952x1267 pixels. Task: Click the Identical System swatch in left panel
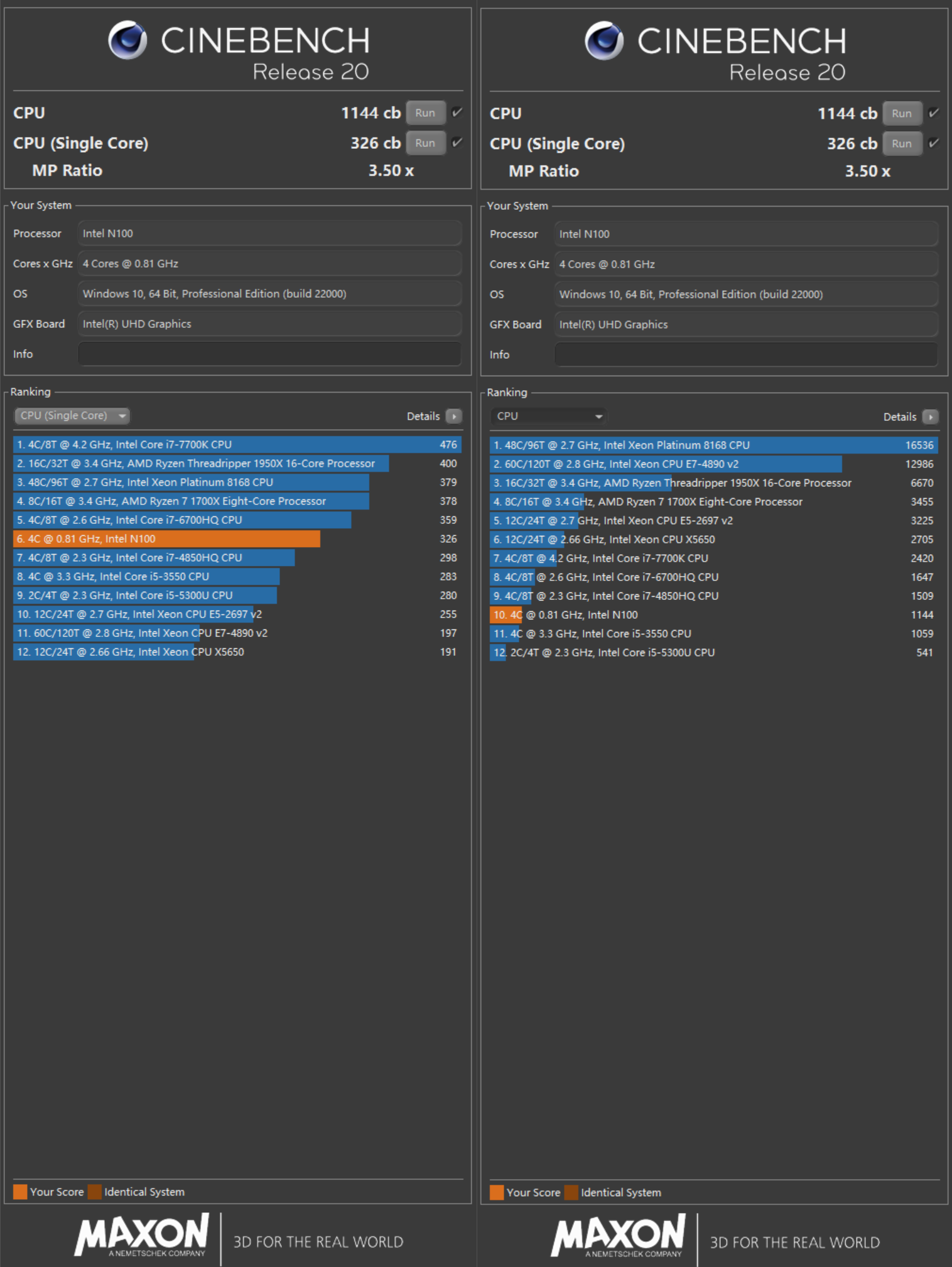(x=95, y=1192)
